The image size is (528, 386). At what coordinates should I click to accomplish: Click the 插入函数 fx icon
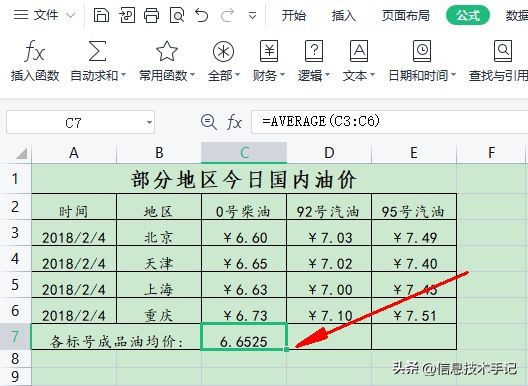35,51
